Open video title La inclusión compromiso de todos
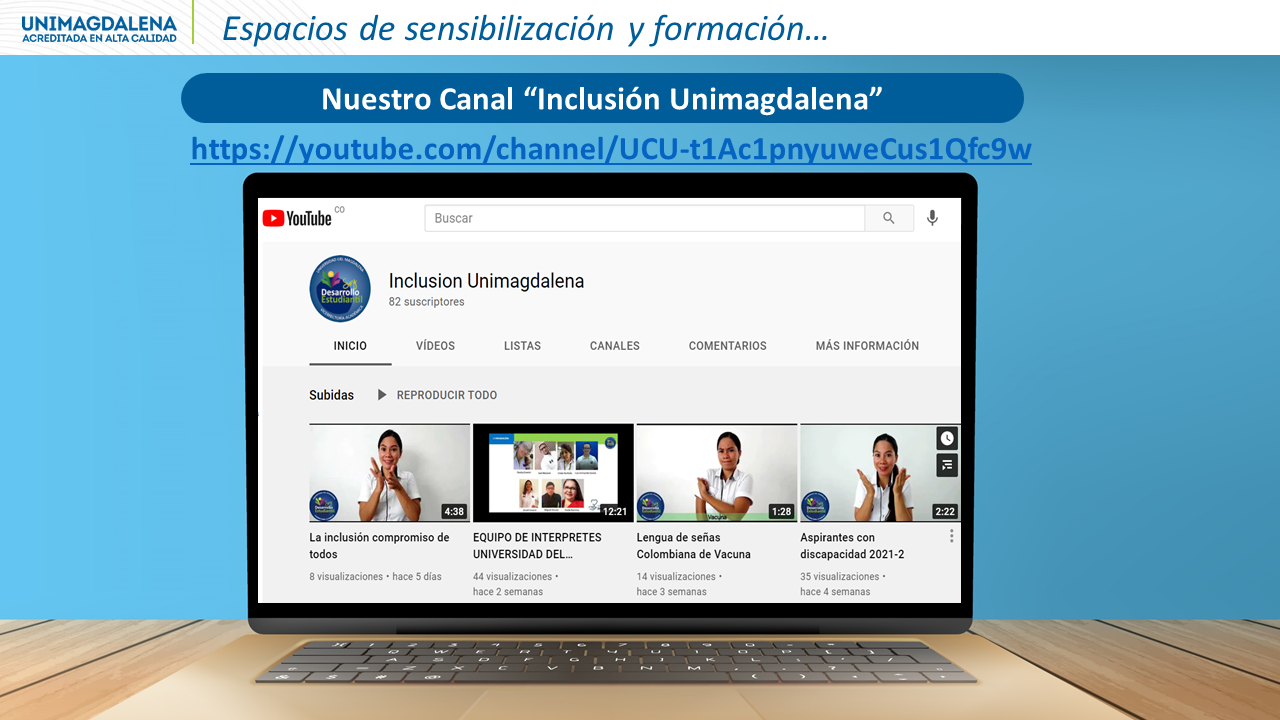The image size is (1280, 720). [x=379, y=546]
